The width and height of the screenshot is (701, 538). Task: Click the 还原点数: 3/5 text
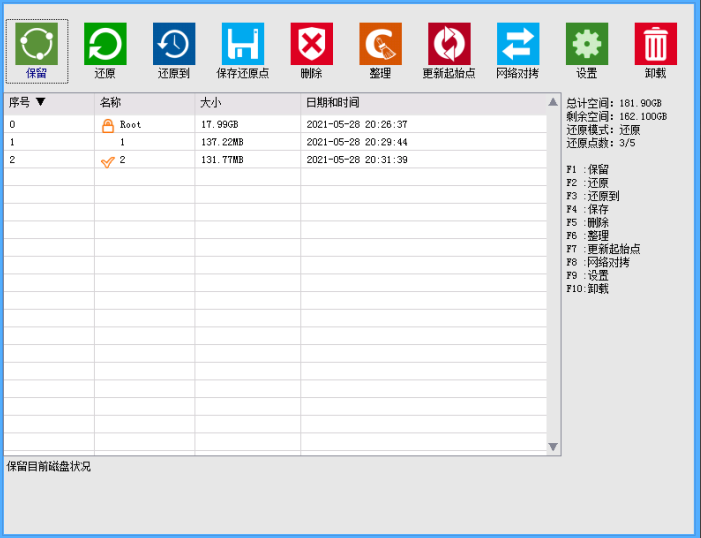point(601,143)
